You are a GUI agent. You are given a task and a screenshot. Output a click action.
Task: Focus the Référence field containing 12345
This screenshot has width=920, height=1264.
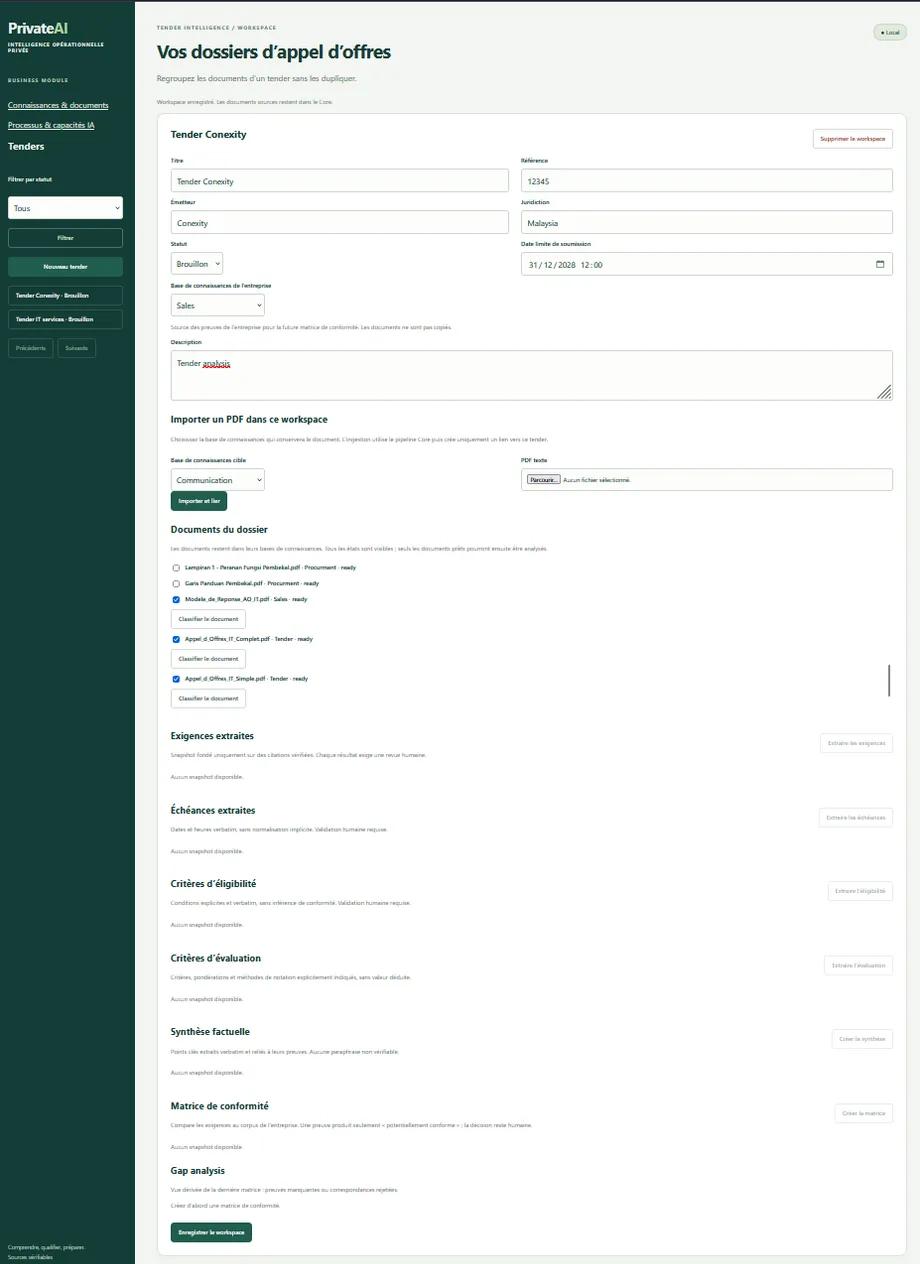707,180
